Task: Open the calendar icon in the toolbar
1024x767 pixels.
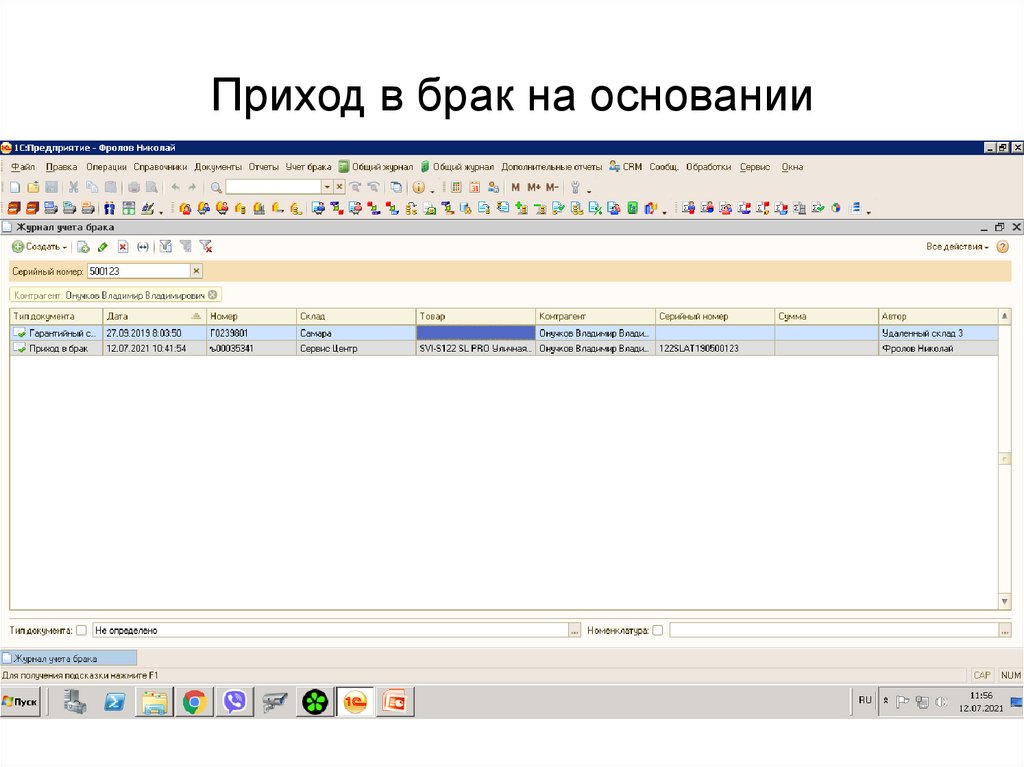Action: pos(475,187)
